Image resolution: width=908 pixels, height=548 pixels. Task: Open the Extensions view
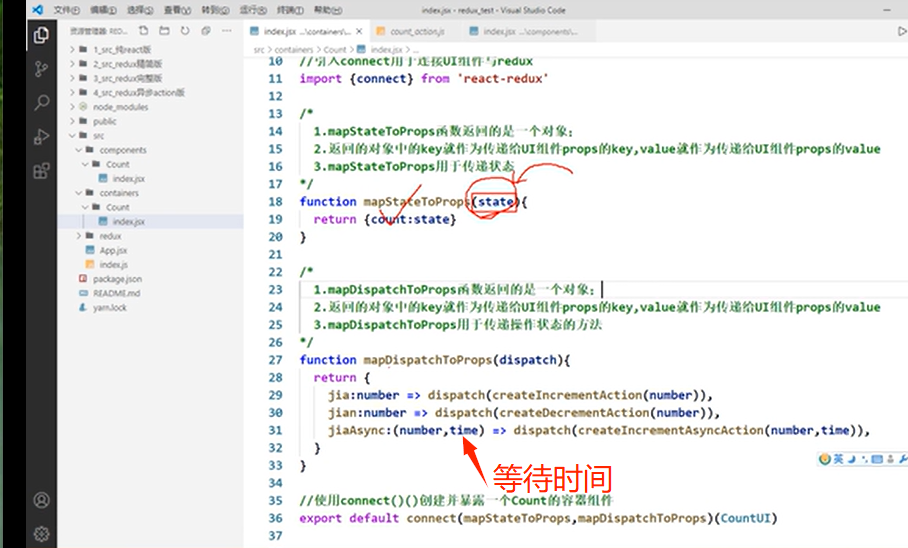[41, 171]
